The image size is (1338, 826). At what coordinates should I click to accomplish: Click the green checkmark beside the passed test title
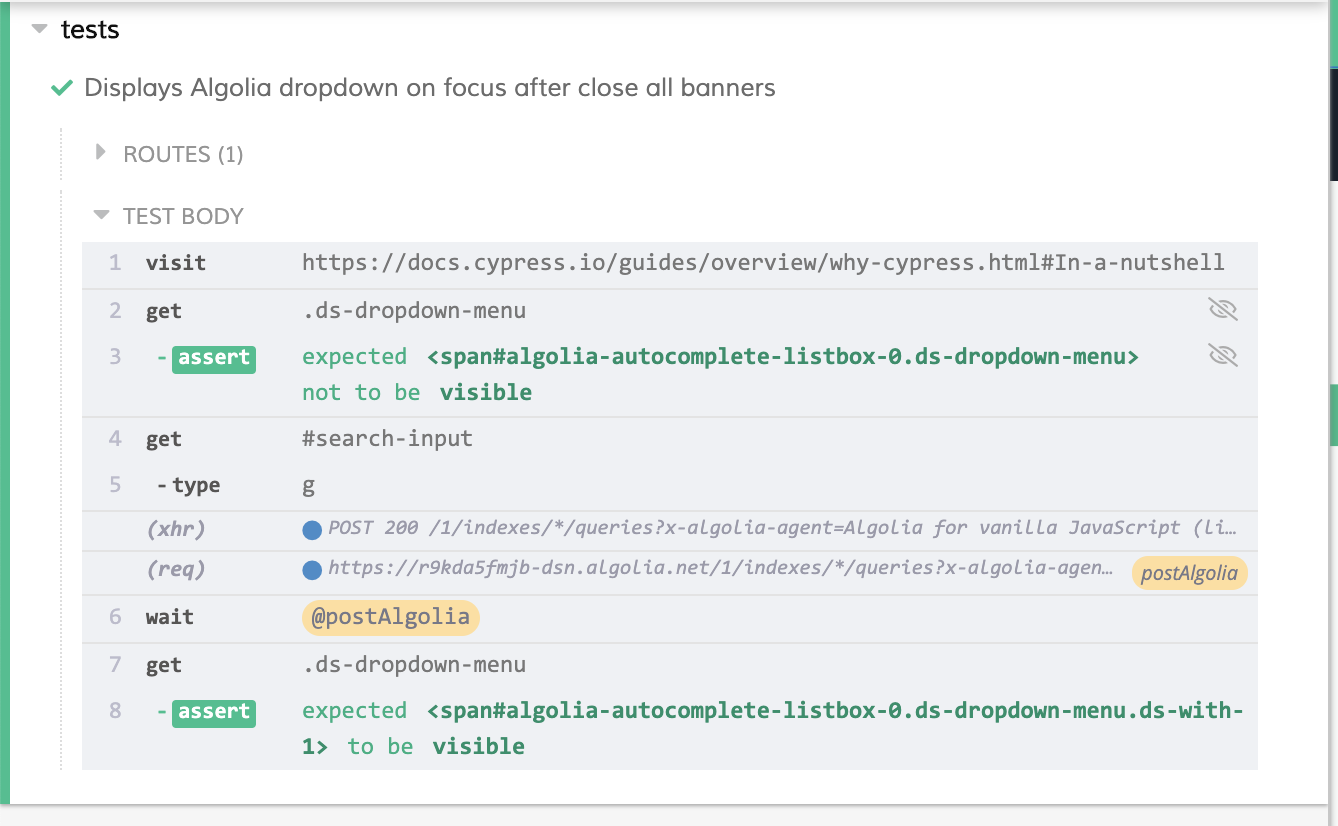60,88
